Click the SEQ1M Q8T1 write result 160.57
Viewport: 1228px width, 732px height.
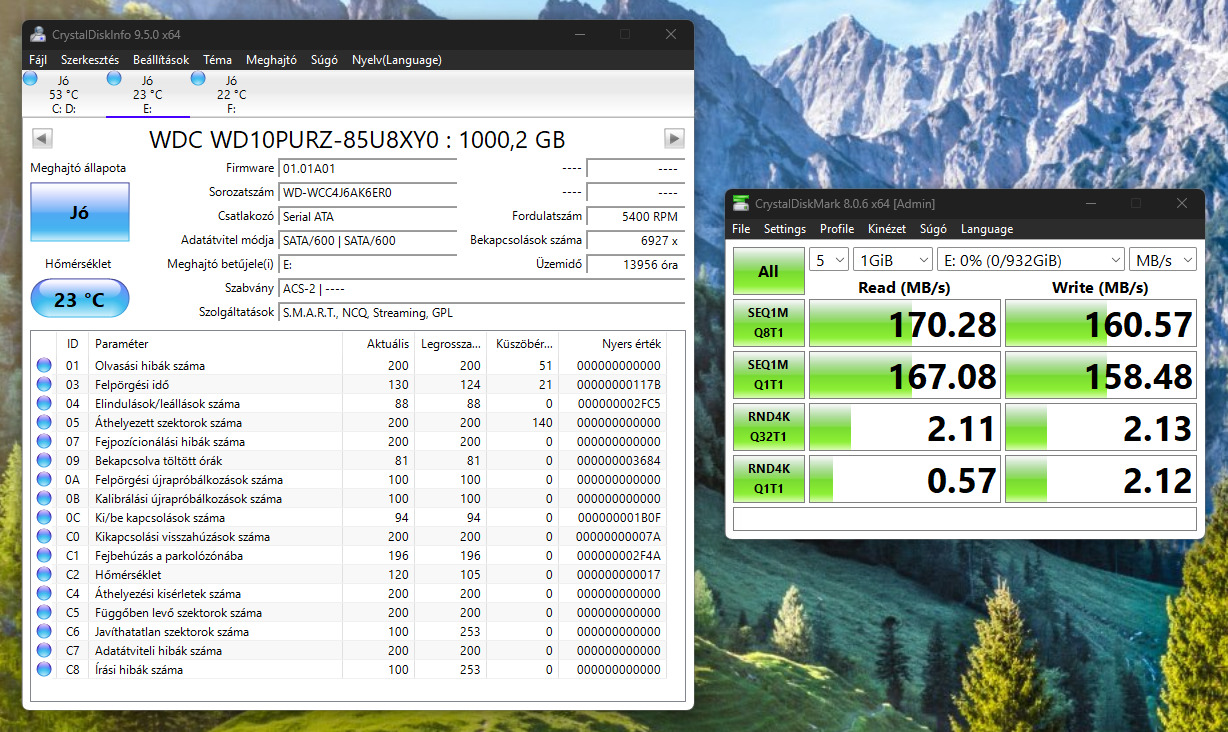1100,323
